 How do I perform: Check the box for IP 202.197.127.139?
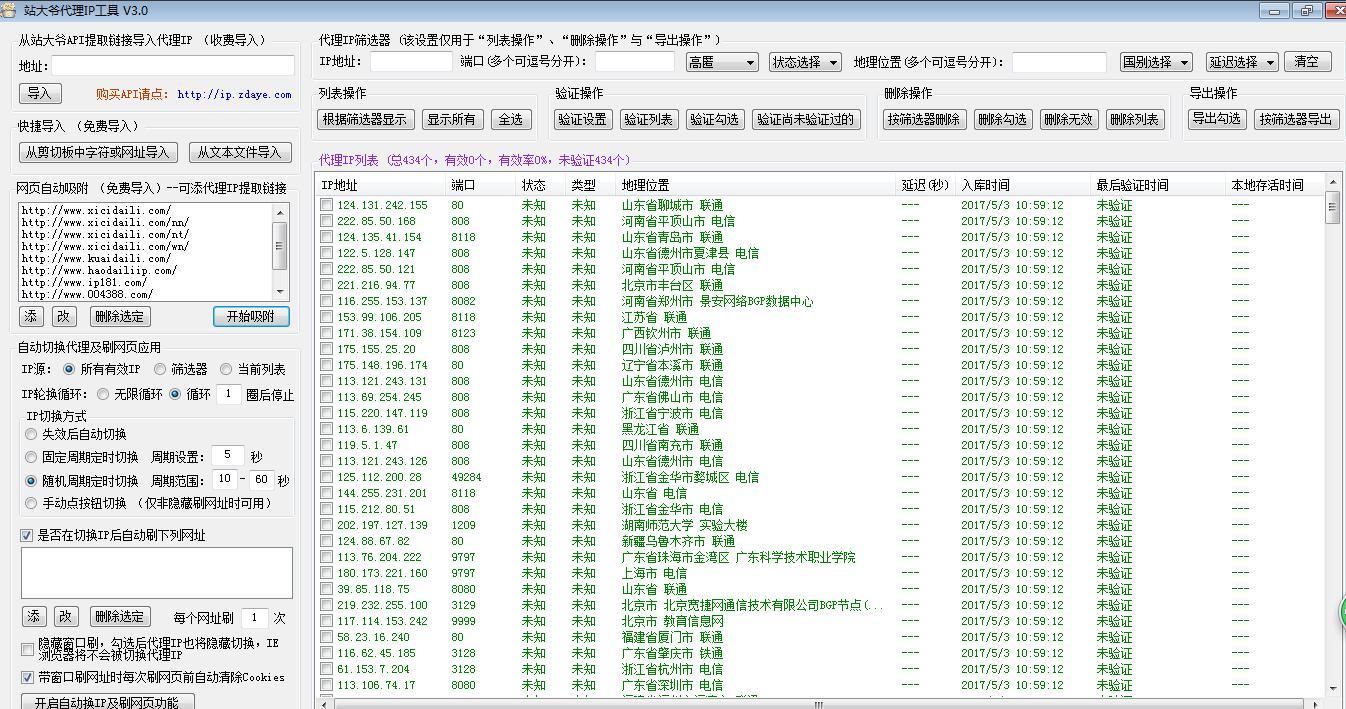[x=327, y=525]
